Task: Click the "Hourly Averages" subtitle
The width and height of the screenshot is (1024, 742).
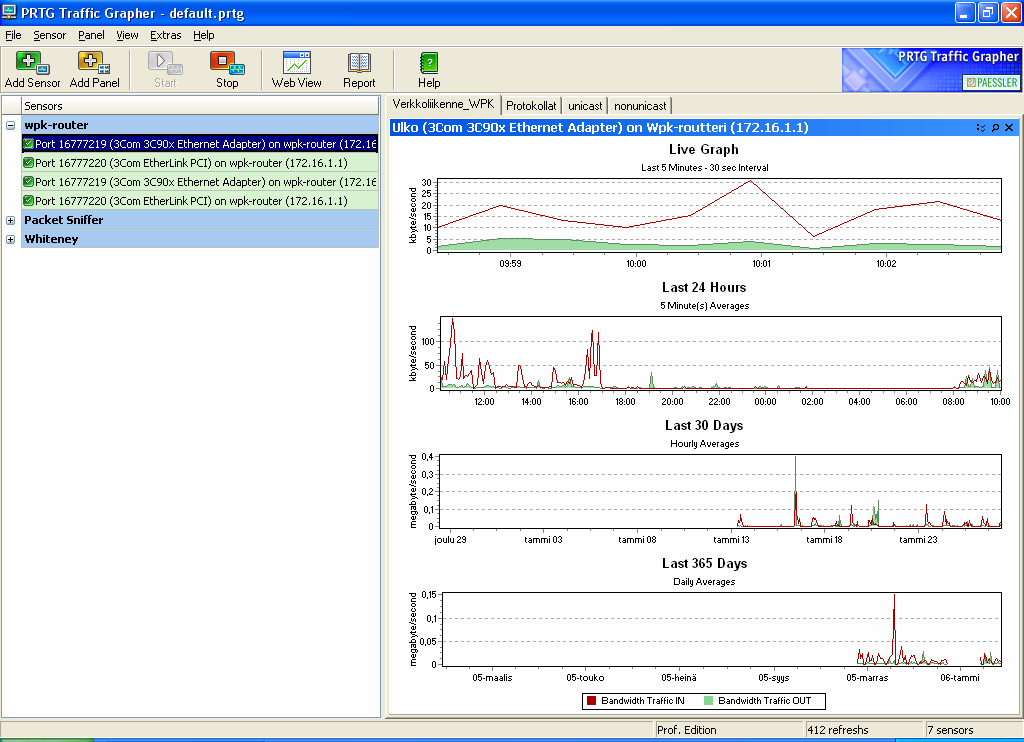Action: 705,444
